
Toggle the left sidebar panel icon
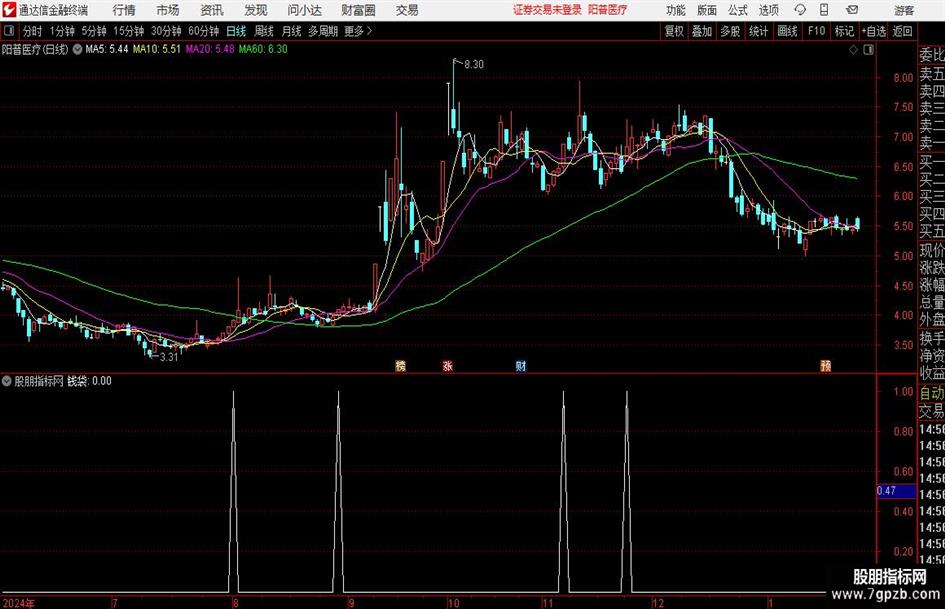click(8, 31)
